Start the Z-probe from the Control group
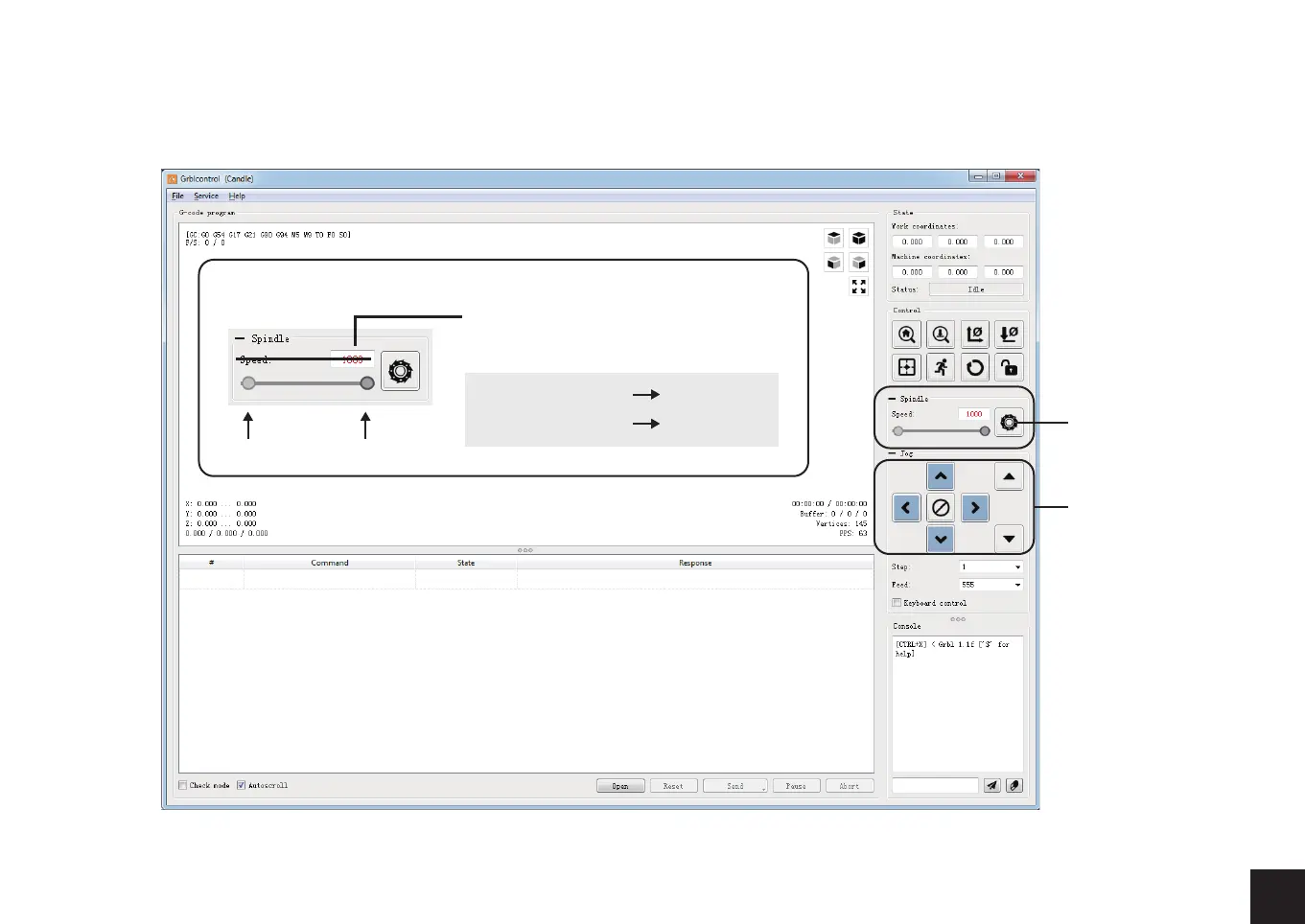This screenshot has height=924, width=1305. click(941, 335)
